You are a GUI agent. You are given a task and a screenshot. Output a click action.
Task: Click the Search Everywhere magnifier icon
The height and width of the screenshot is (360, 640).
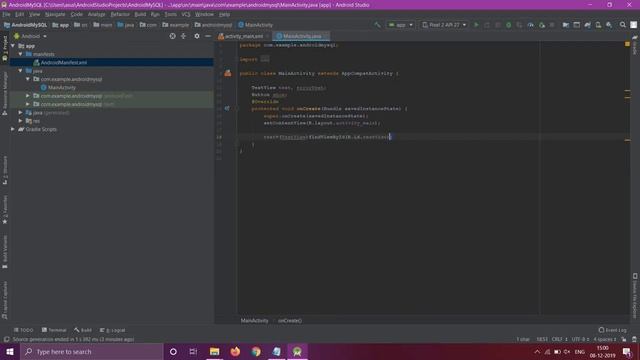622,25
